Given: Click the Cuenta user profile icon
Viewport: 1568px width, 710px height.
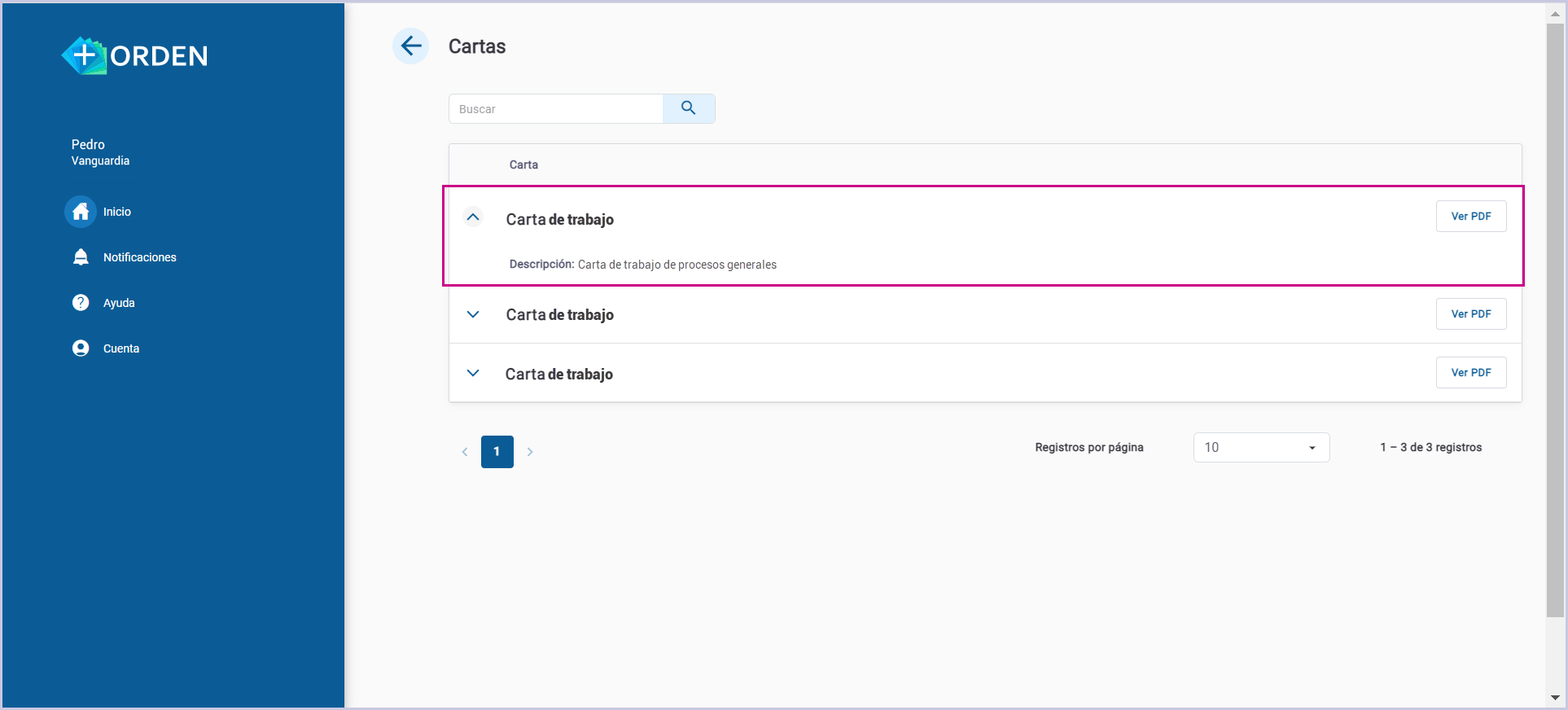Looking at the screenshot, I should point(81,348).
